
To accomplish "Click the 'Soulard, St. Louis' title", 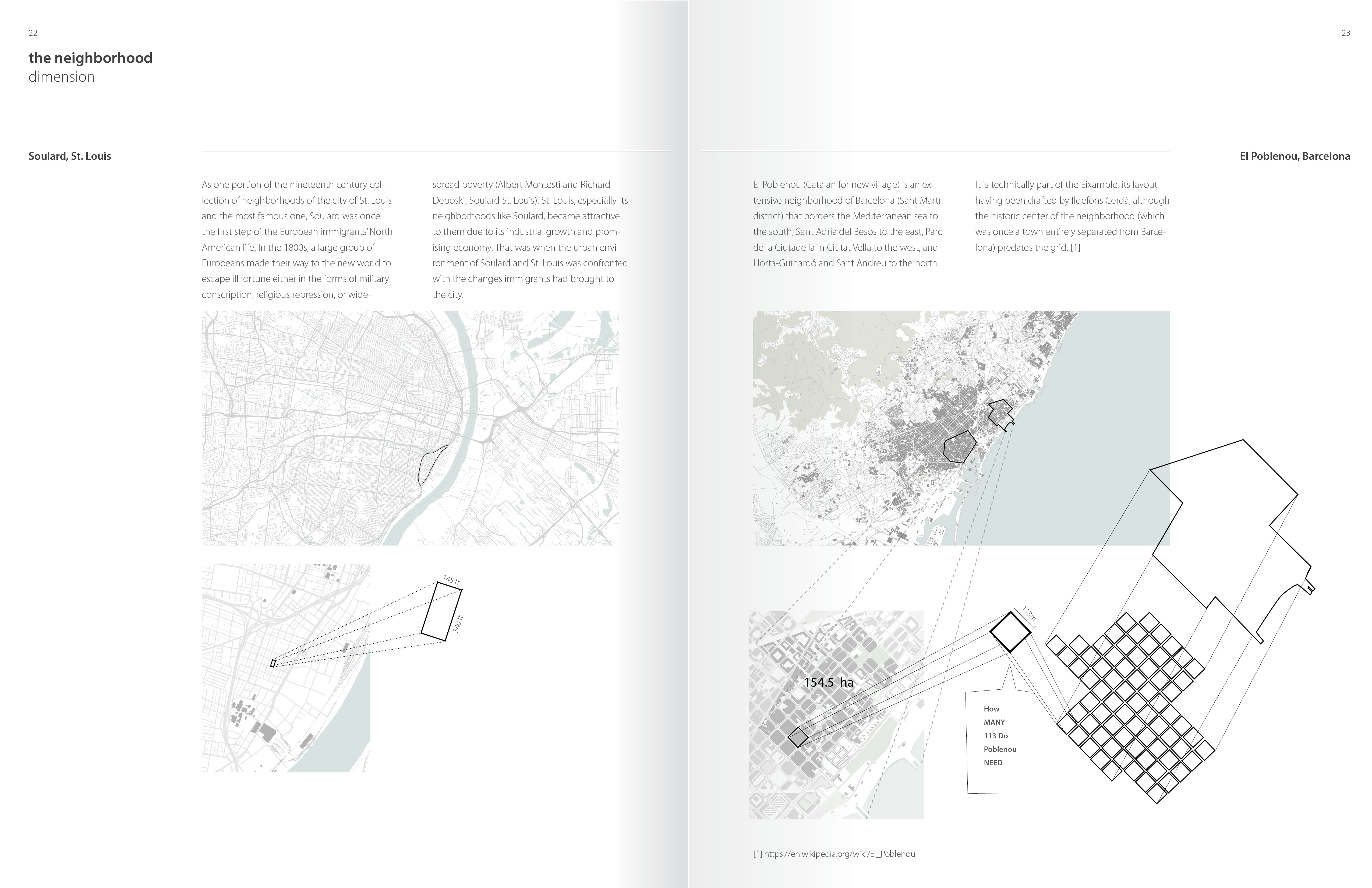I will [x=70, y=156].
